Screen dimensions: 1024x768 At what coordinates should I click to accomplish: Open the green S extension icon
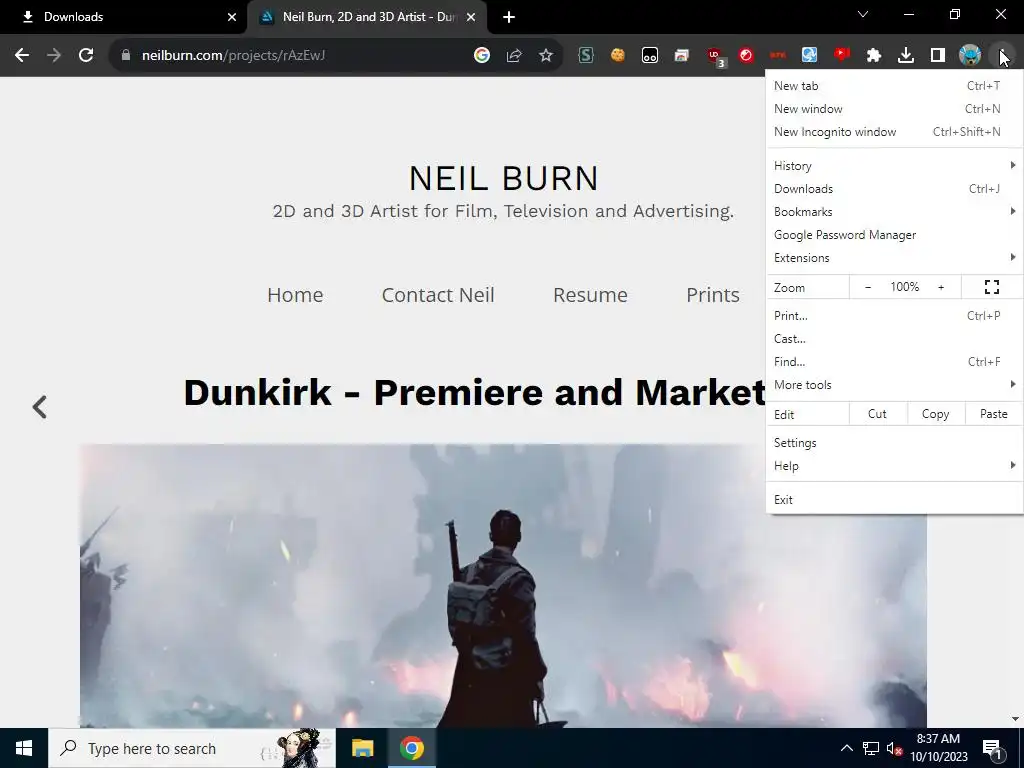coord(586,56)
